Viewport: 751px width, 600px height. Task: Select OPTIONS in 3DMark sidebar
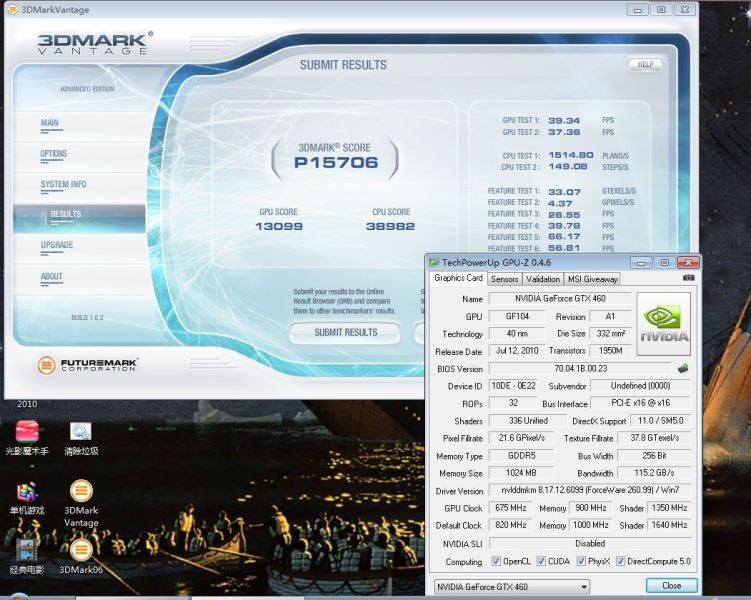point(54,154)
